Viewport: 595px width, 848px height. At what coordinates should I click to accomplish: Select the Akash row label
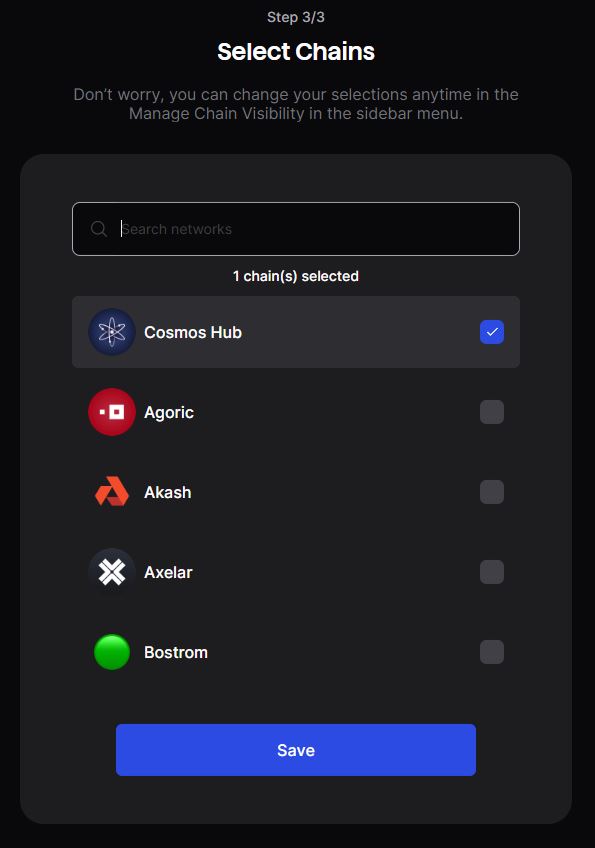[x=168, y=492]
